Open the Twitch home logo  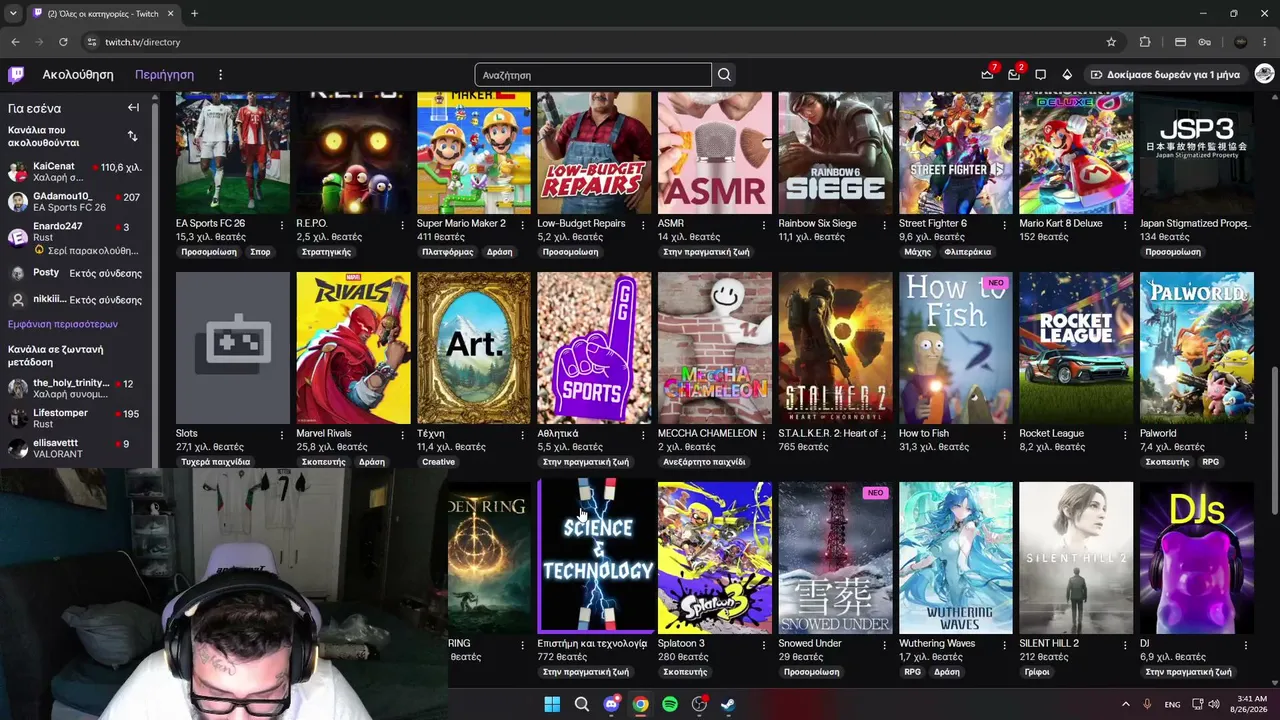pos(16,75)
